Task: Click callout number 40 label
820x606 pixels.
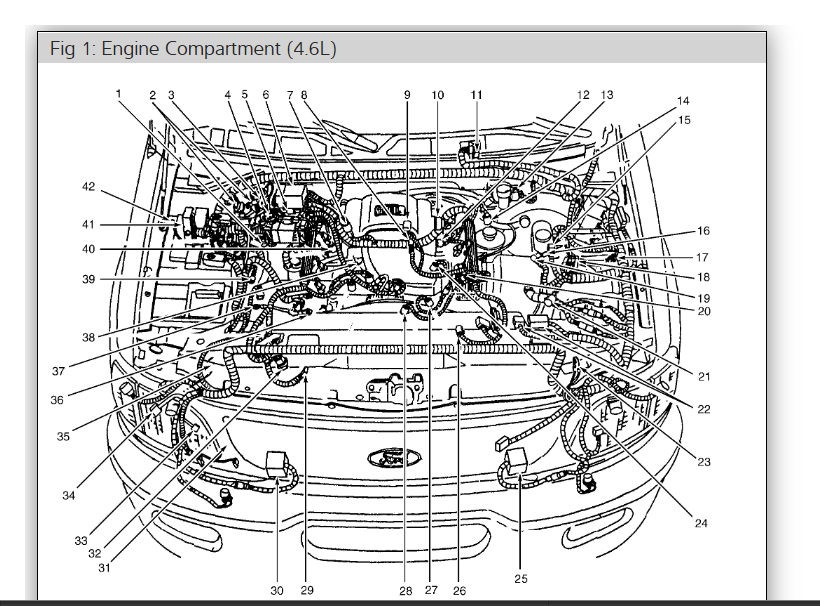Action: pos(88,249)
